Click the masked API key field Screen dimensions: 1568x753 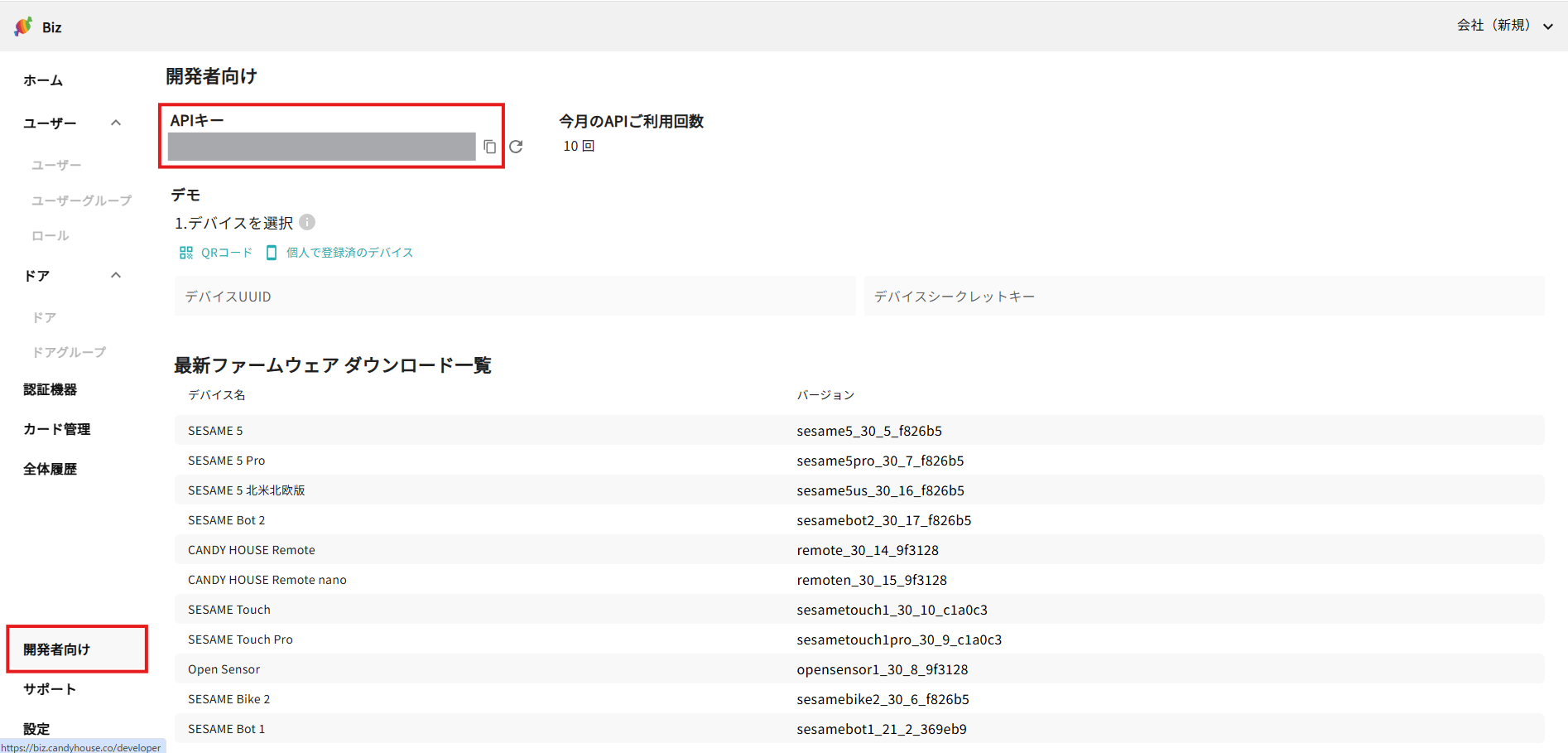321,147
